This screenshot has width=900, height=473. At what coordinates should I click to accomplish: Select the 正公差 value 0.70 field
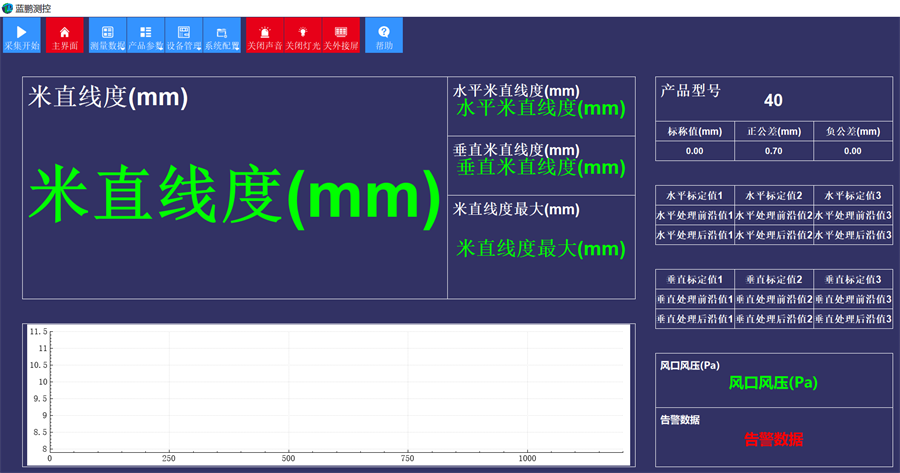click(x=773, y=151)
